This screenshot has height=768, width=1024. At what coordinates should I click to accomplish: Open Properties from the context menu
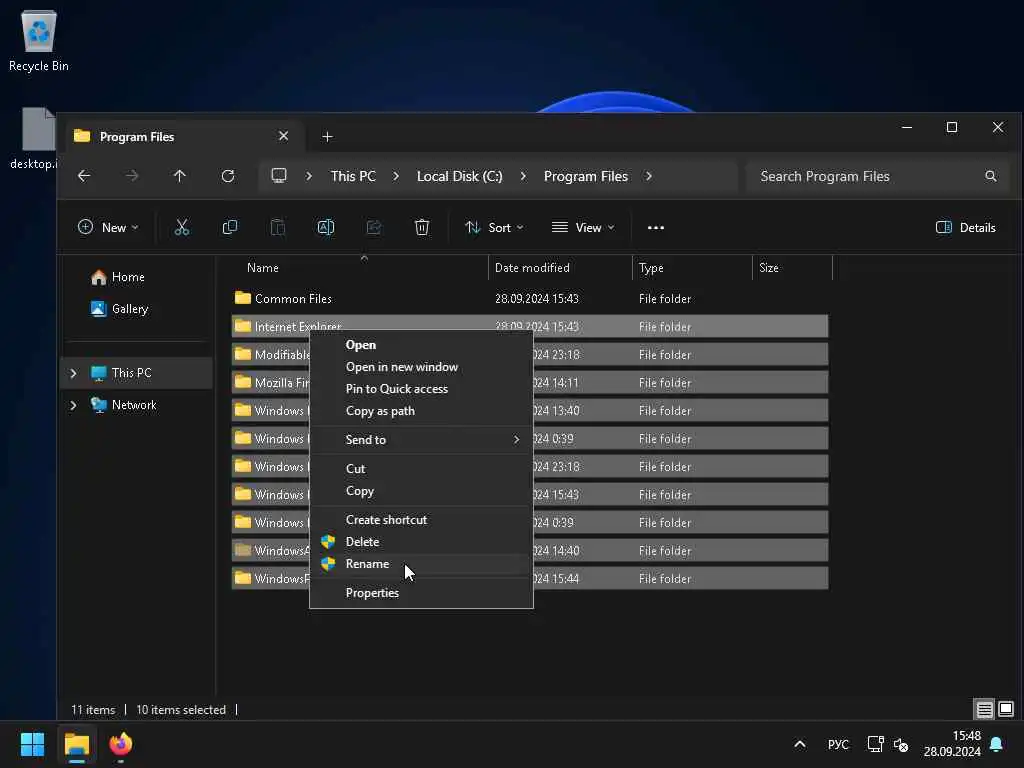click(421, 593)
